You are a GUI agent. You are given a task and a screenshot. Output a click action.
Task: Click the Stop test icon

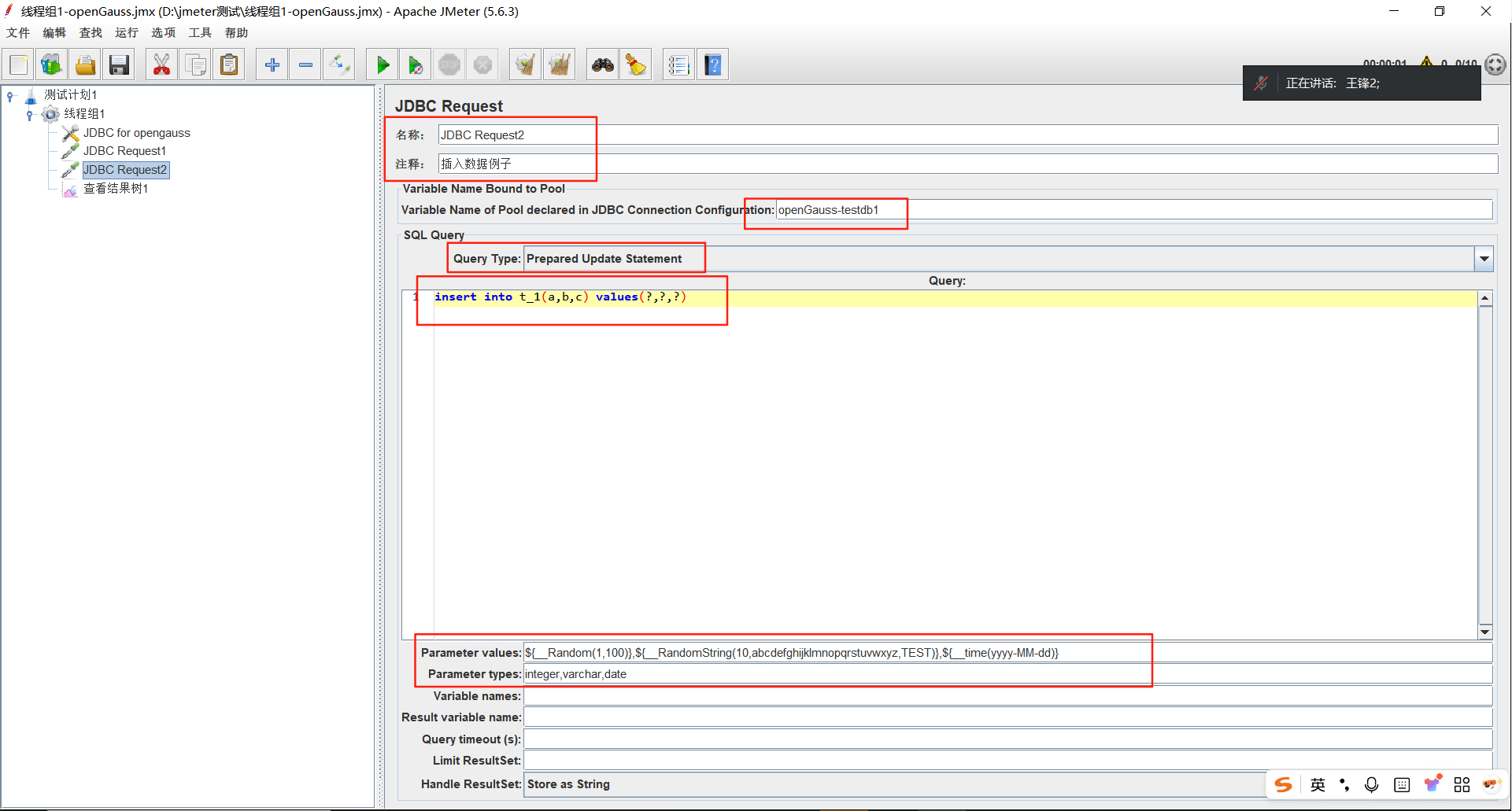(449, 65)
